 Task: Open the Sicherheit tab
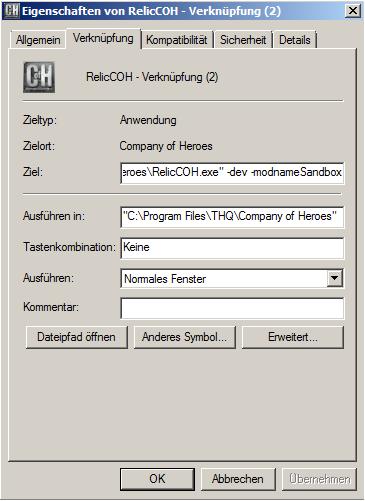click(x=243, y=40)
